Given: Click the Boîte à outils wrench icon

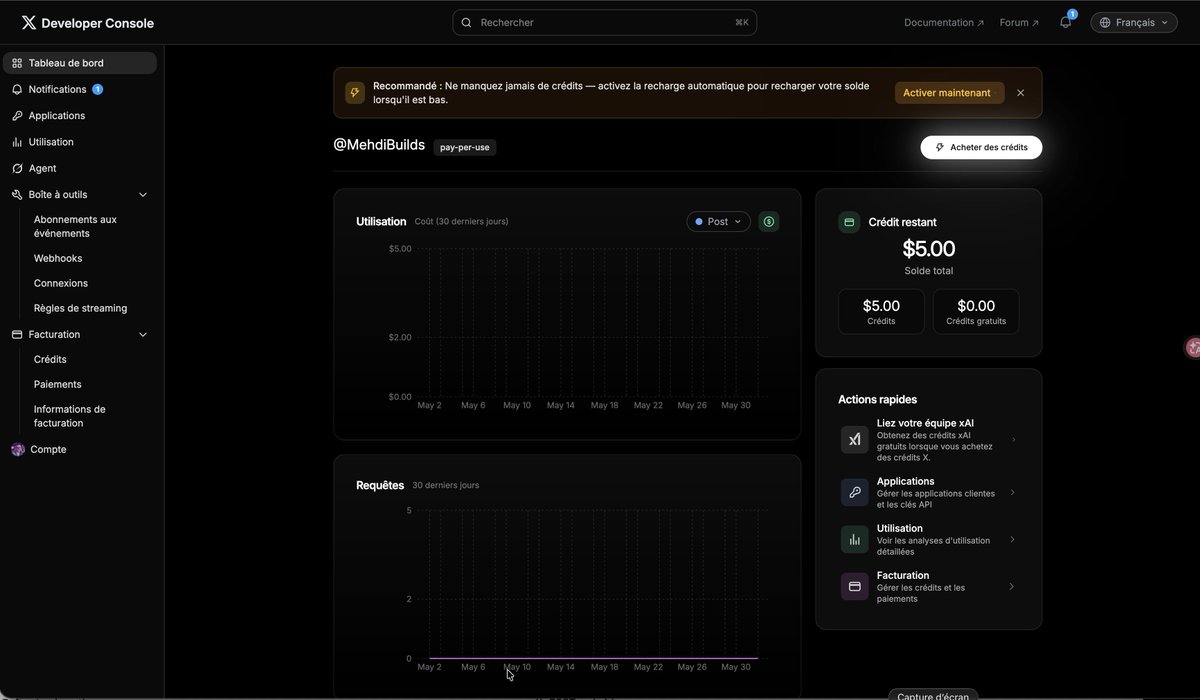Looking at the screenshot, I should click(17, 195).
